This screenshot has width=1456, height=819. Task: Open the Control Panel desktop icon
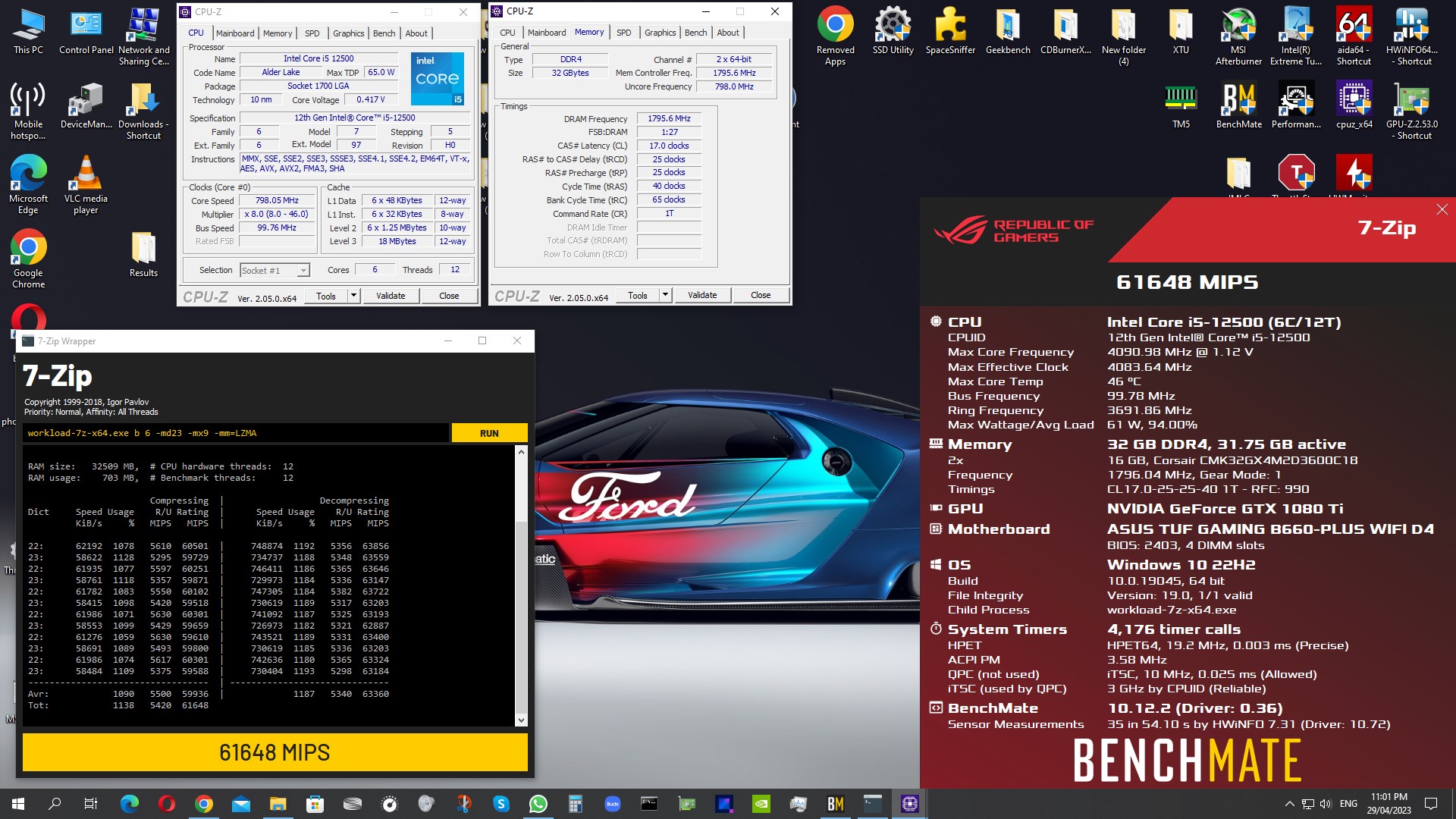click(86, 32)
